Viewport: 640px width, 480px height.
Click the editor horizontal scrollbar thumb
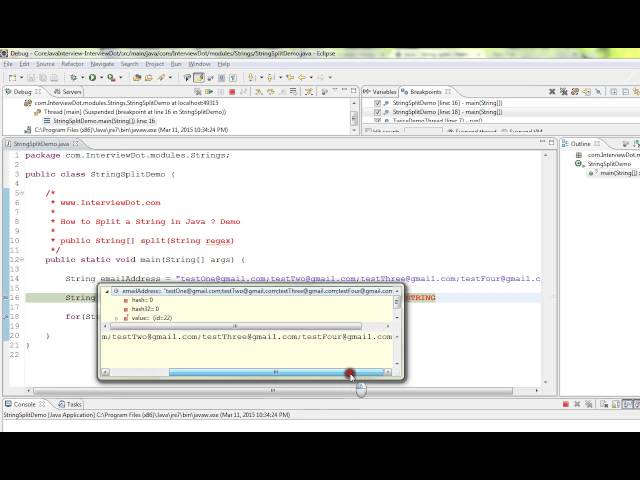[x=273, y=391]
